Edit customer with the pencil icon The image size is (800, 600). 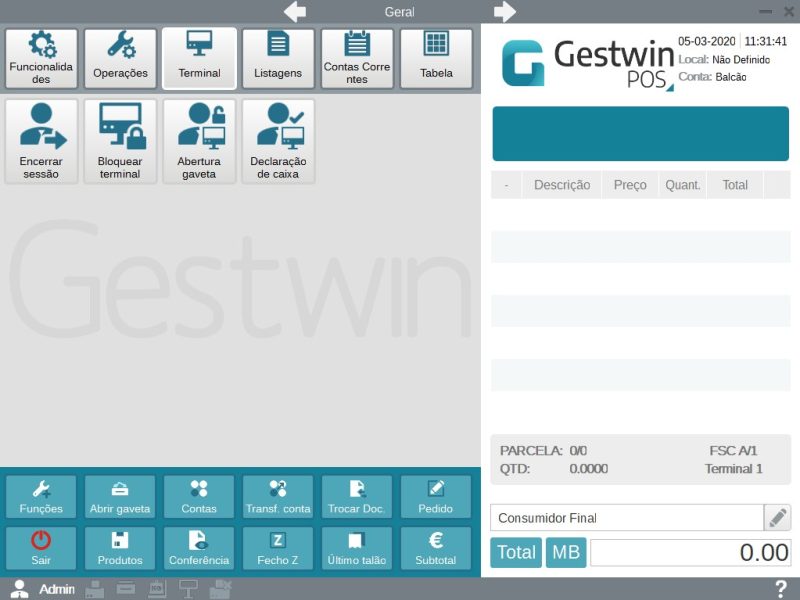pyautogui.click(x=777, y=518)
